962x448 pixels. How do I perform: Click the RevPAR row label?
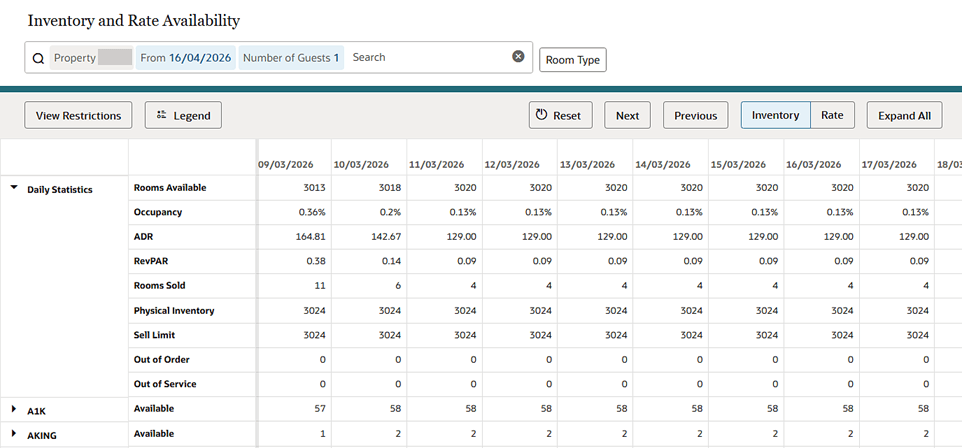[151, 261]
